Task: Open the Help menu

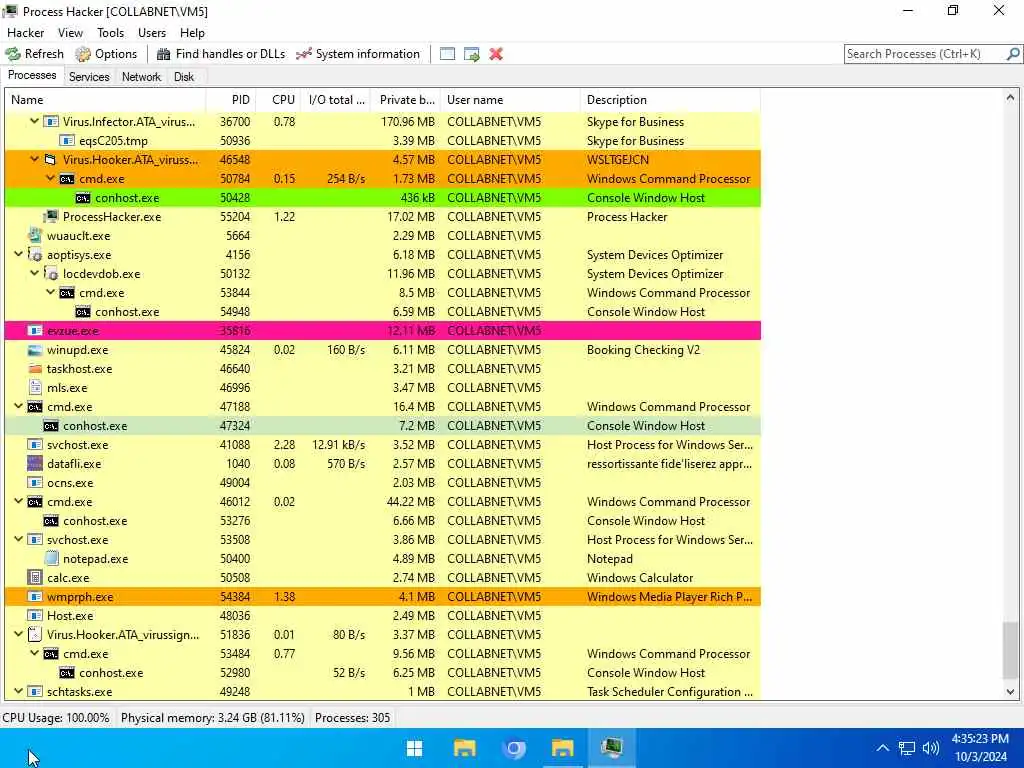Action: click(x=192, y=33)
